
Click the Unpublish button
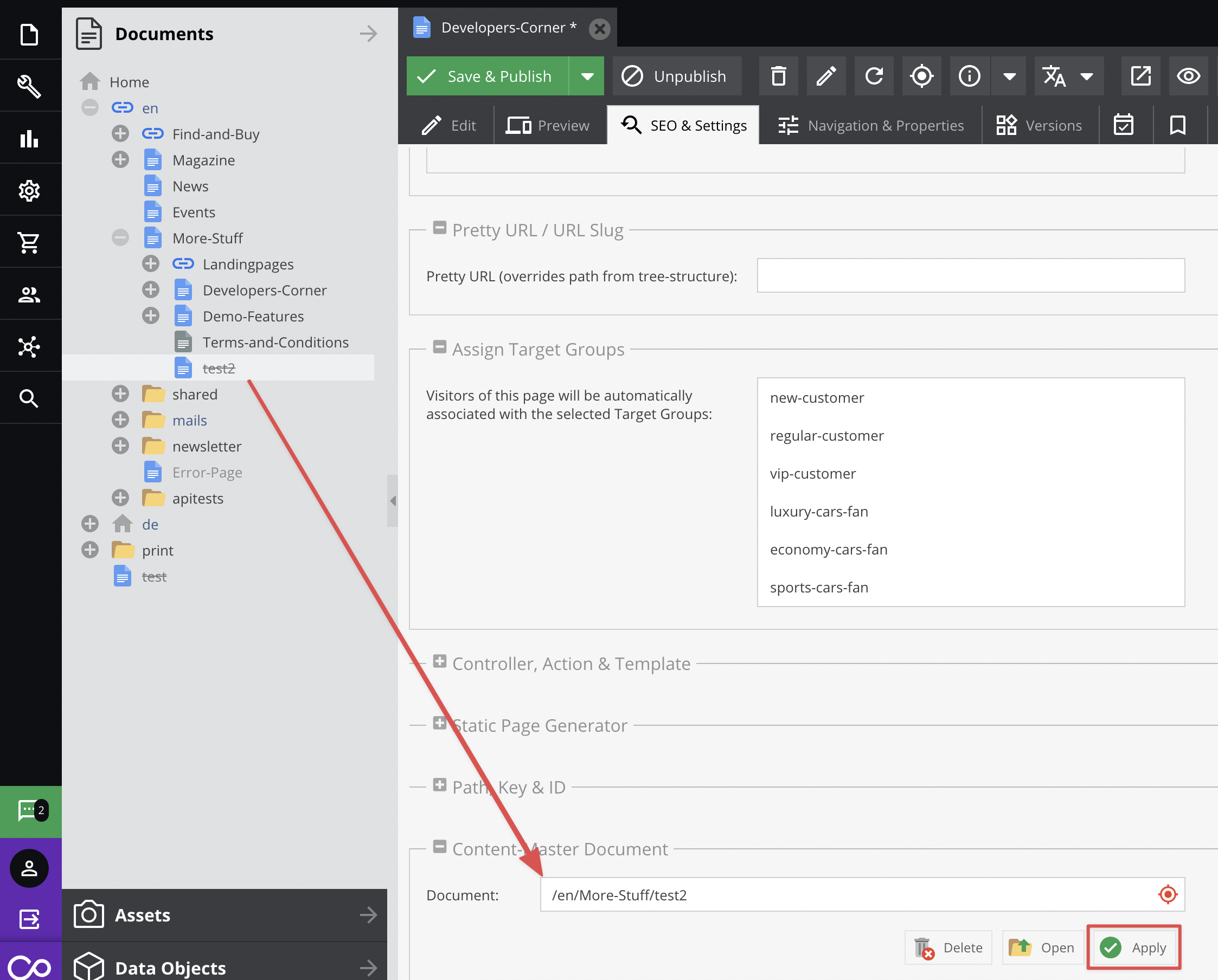coord(677,76)
